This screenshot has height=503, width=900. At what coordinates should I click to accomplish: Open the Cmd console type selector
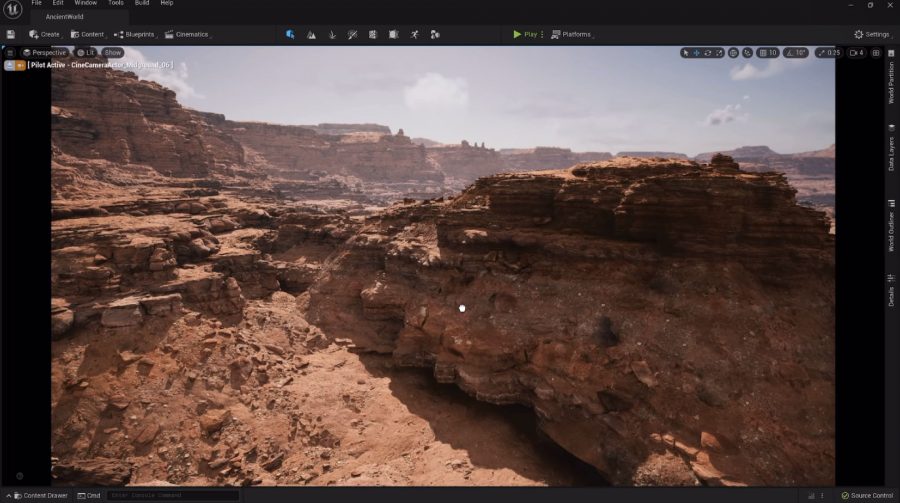tap(89, 496)
